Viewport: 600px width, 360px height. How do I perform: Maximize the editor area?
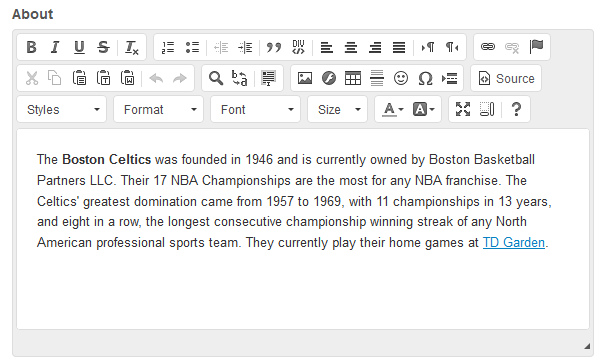[x=463, y=109]
